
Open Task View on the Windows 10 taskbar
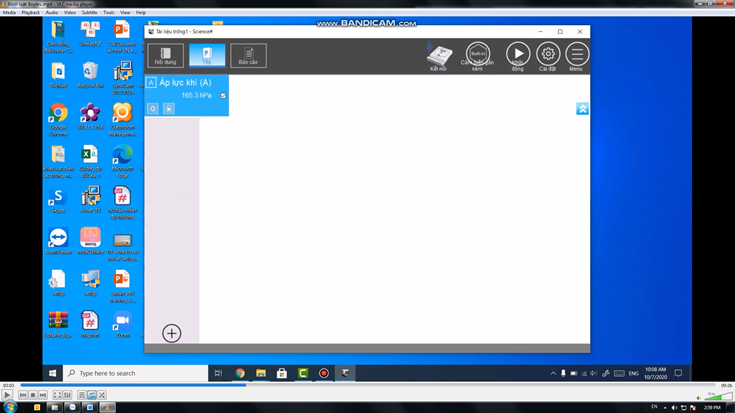[x=218, y=373]
